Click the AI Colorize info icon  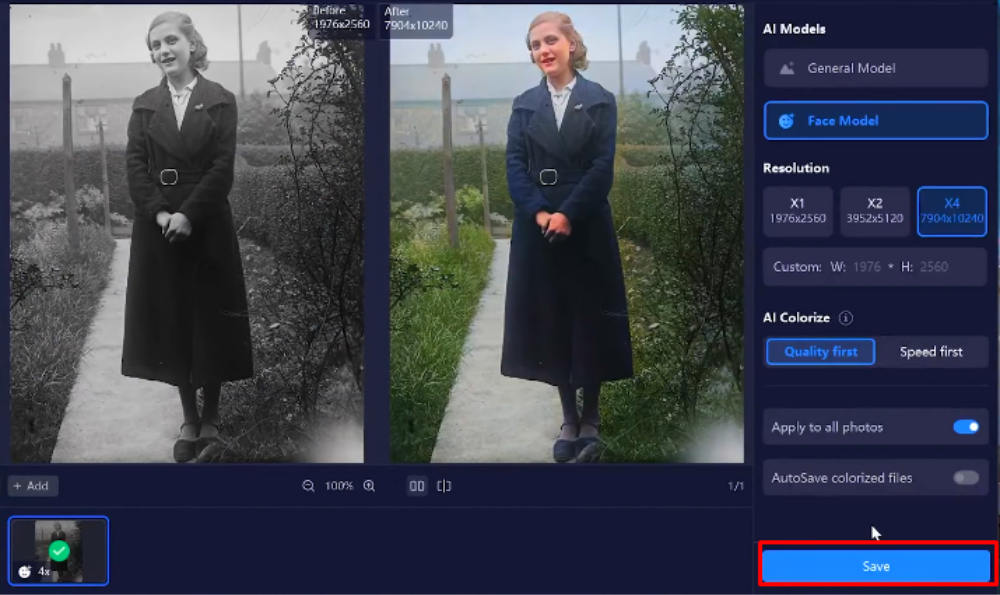coord(846,318)
